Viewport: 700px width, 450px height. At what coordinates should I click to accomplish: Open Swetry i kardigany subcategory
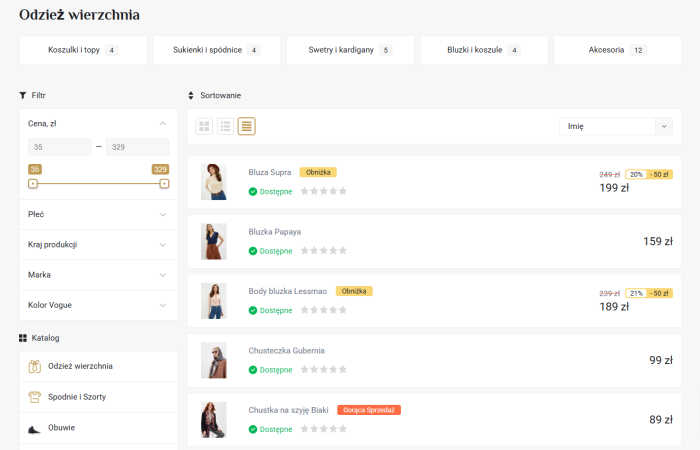pos(350,50)
